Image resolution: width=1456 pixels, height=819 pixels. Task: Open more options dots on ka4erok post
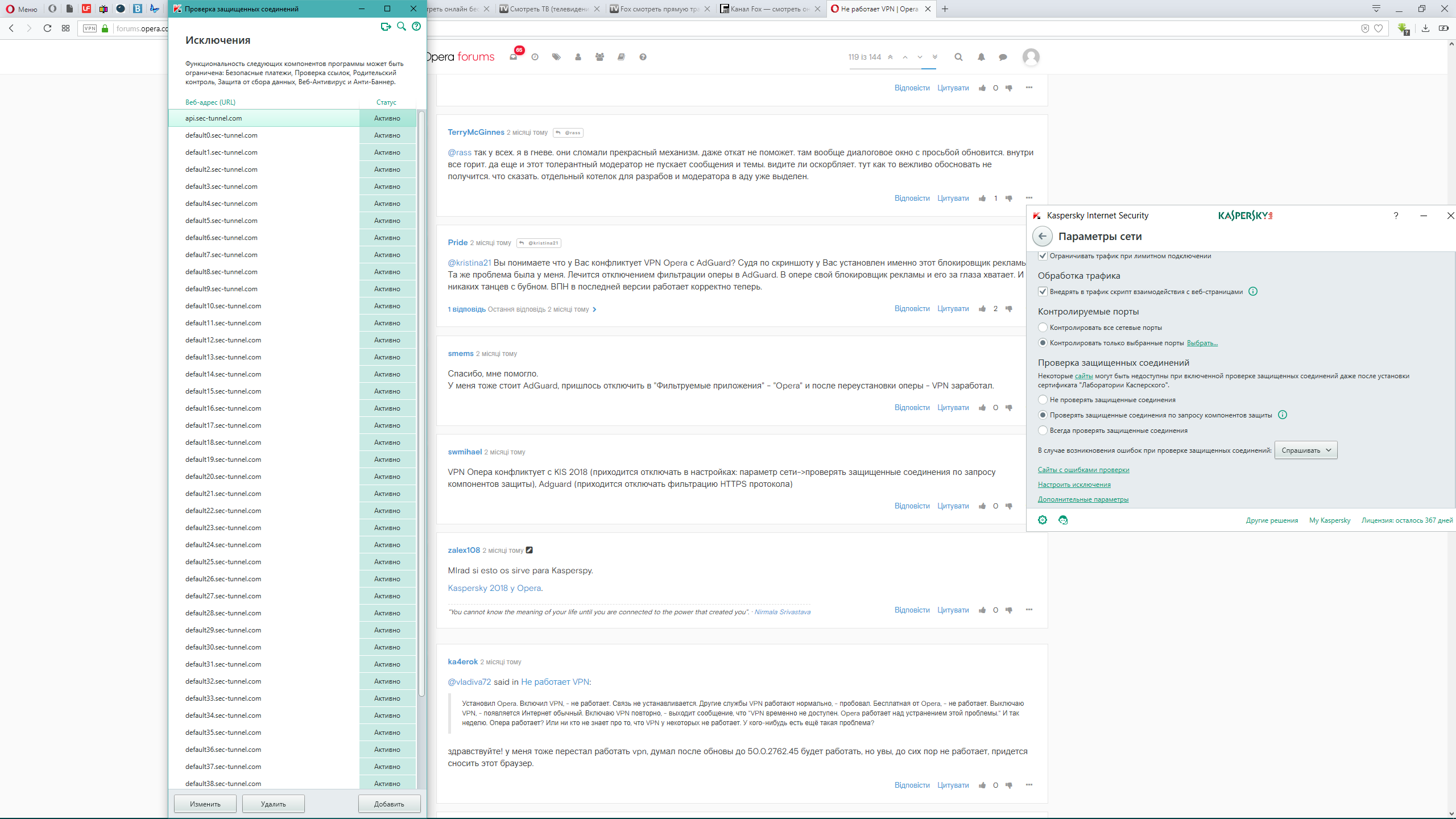(x=1029, y=785)
